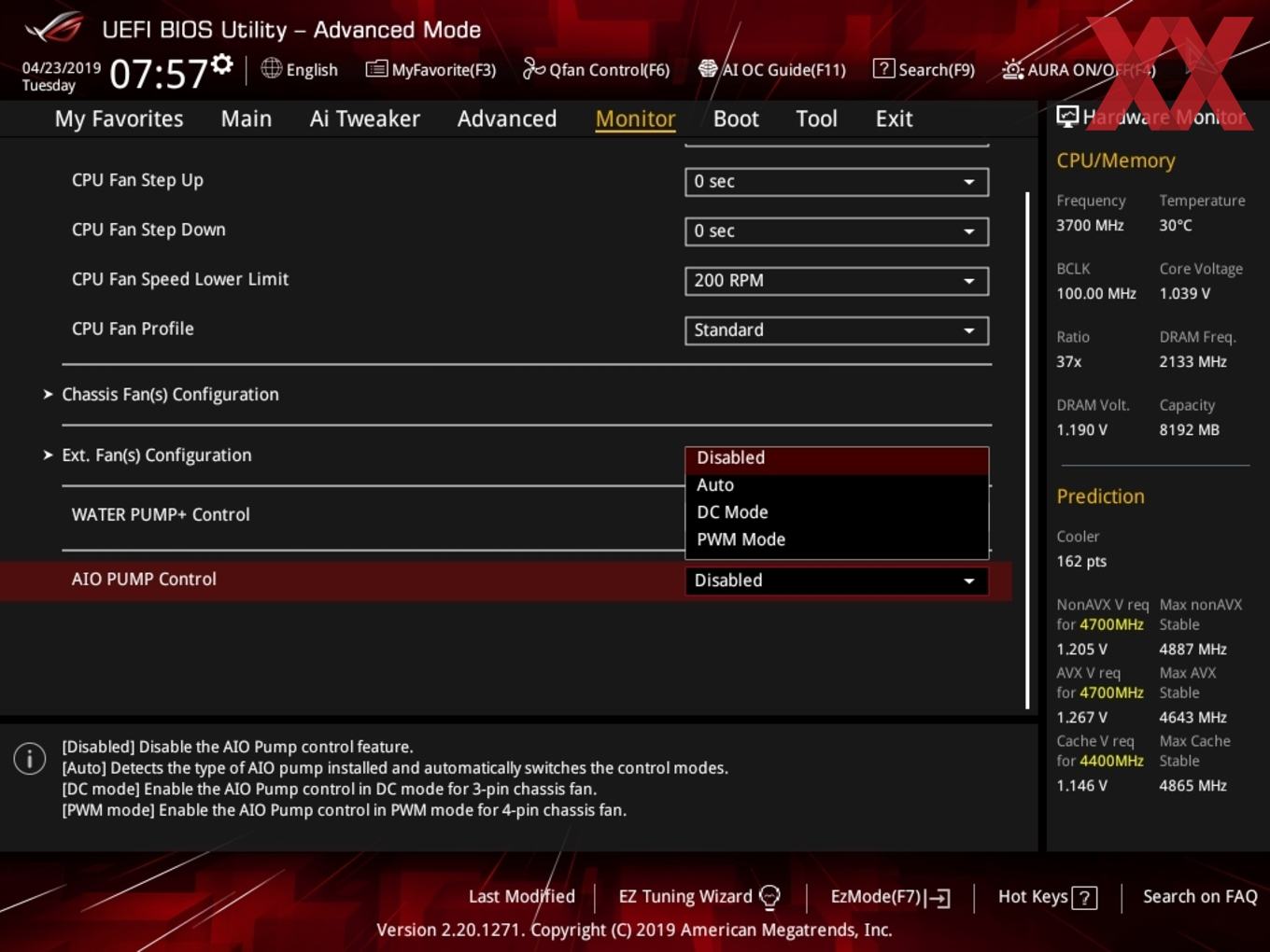Image resolution: width=1270 pixels, height=952 pixels.
Task: Switch to the Tool tab
Action: pos(816,119)
